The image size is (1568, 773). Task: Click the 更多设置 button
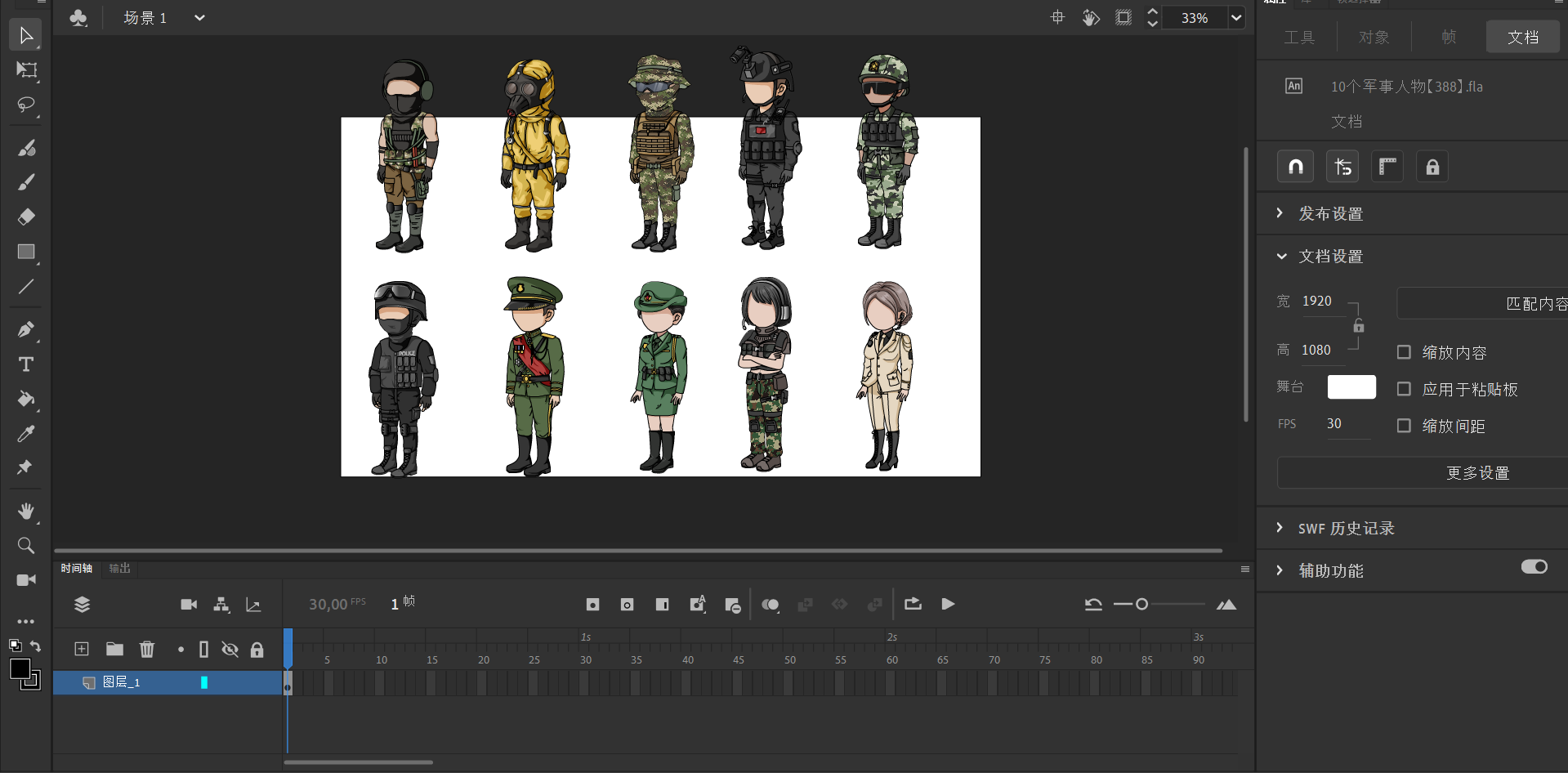1477,473
